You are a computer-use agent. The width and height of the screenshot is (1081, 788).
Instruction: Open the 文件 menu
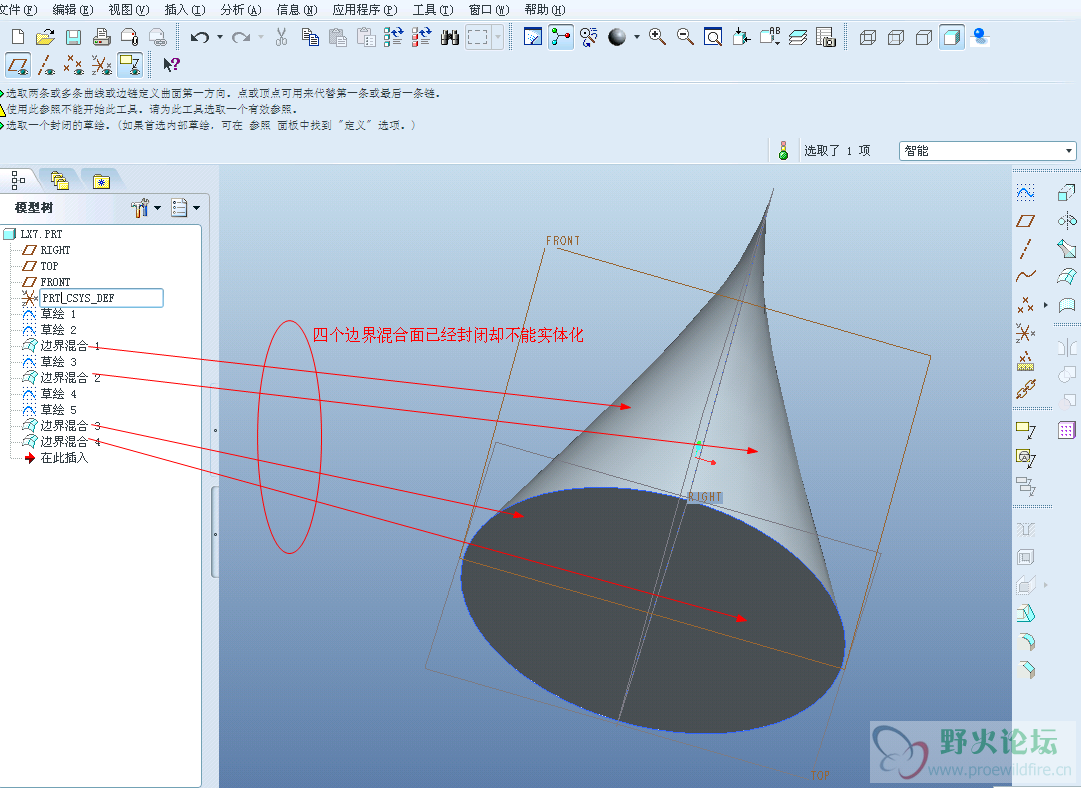(x=17, y=10)
